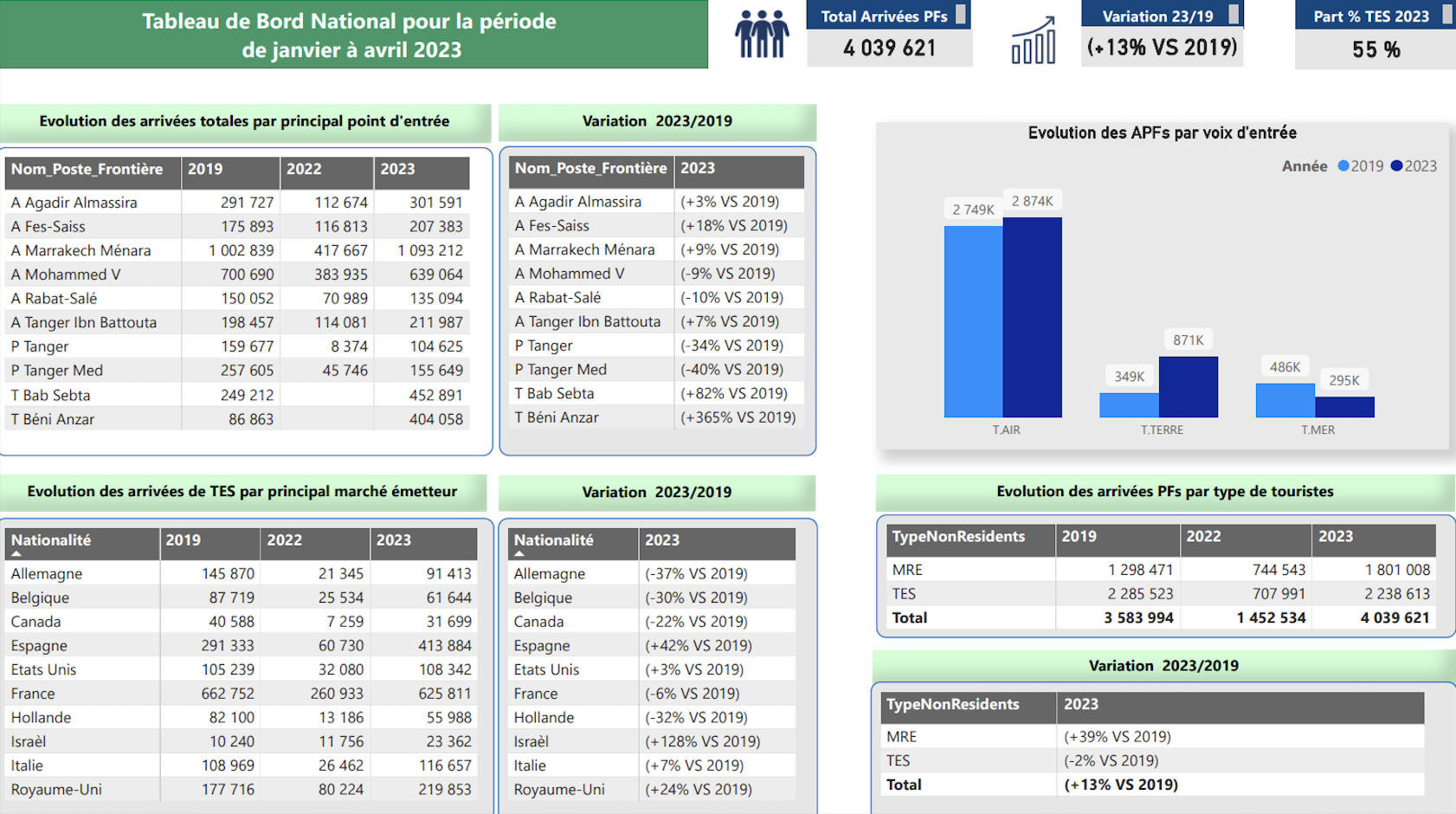Select the Royaume-Uni row in TES table
The height and width of the screenshot is (814, 1456).
tap(242, 790)
